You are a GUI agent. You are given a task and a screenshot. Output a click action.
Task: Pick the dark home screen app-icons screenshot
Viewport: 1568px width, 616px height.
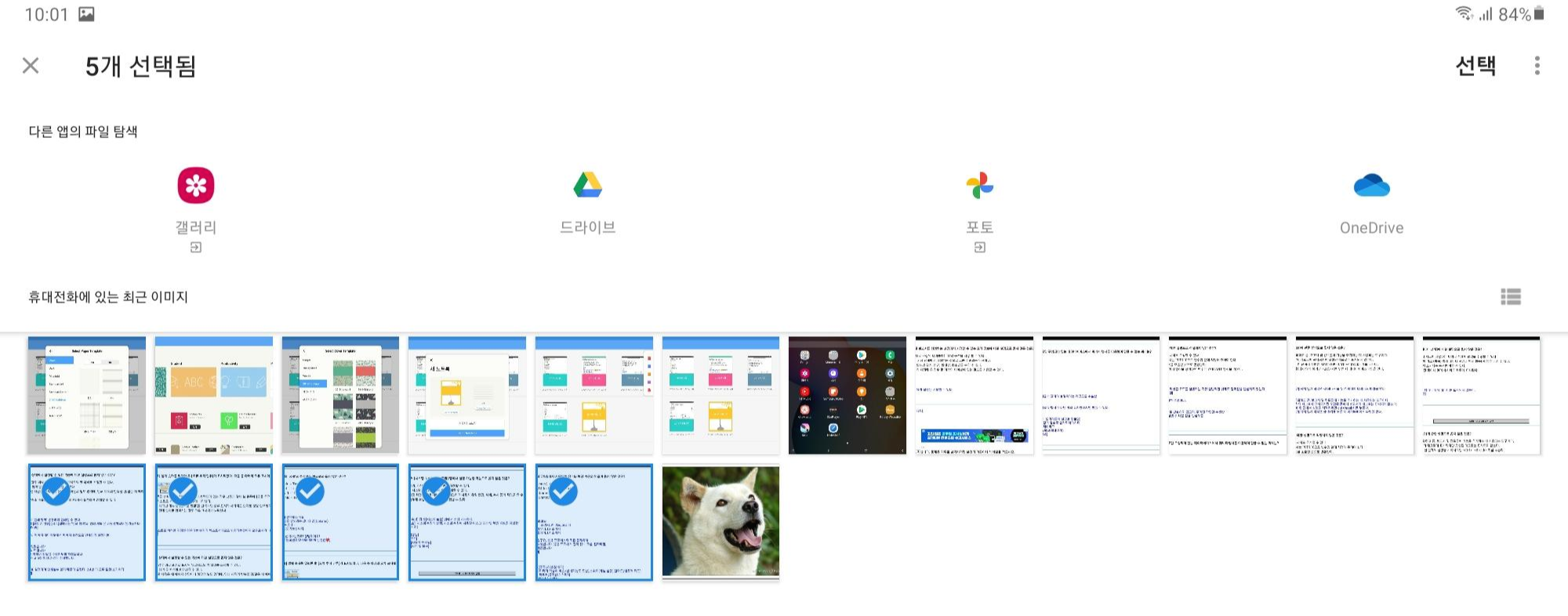(847, 395)
